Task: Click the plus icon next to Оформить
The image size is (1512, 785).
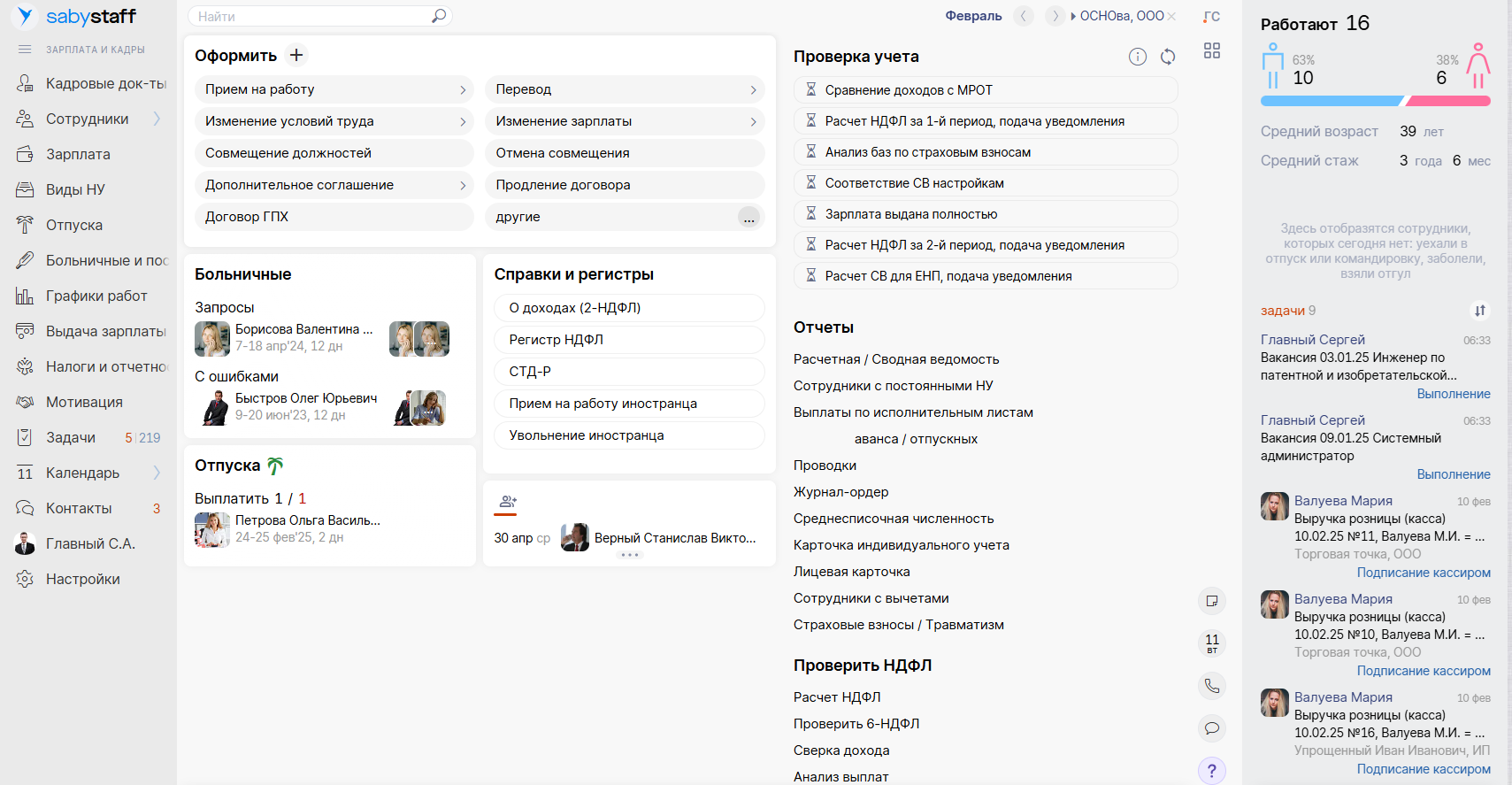Action: coord(296,55)
